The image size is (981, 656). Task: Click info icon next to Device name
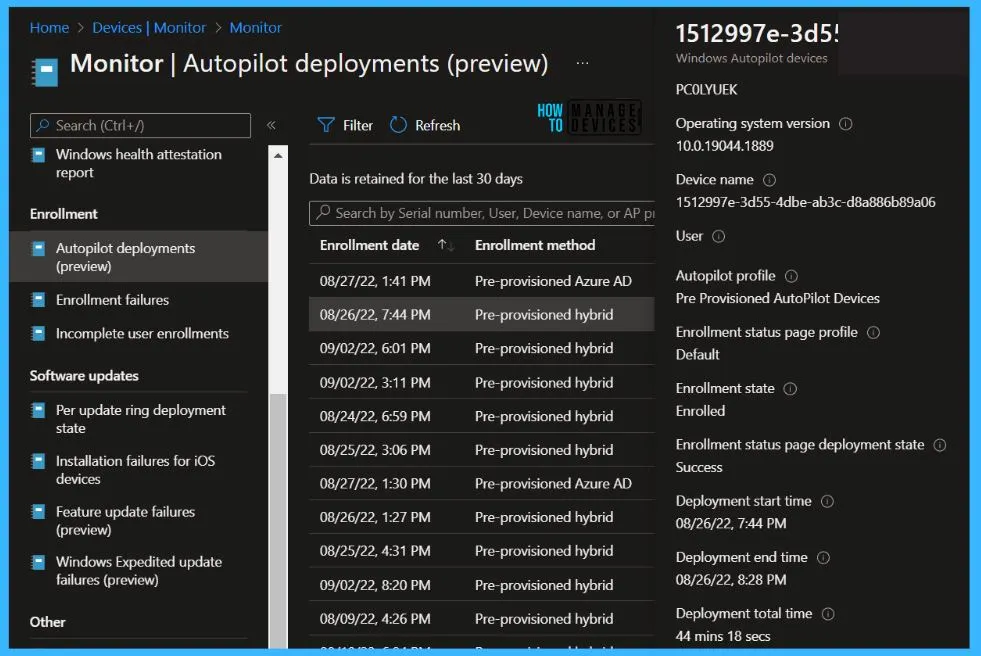tap(769, 180)
